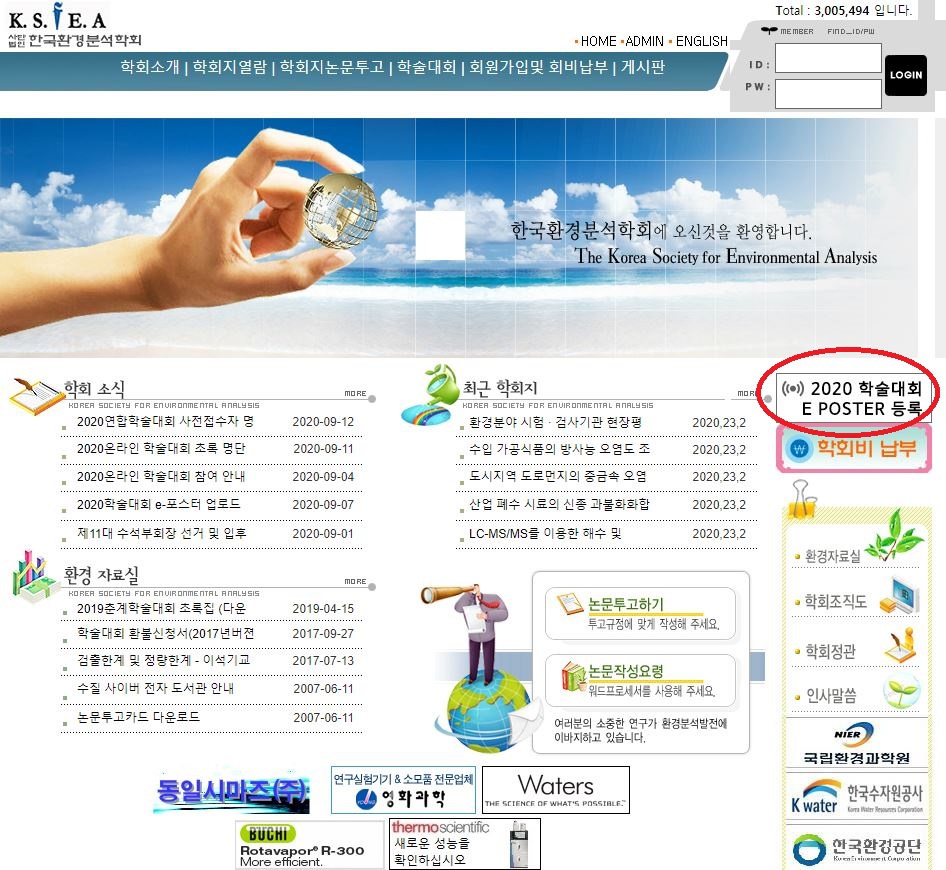The width and height of the screenshot is (946, 870).
Task: Switch to the ENGLISH site link
Action: [701, 41]
